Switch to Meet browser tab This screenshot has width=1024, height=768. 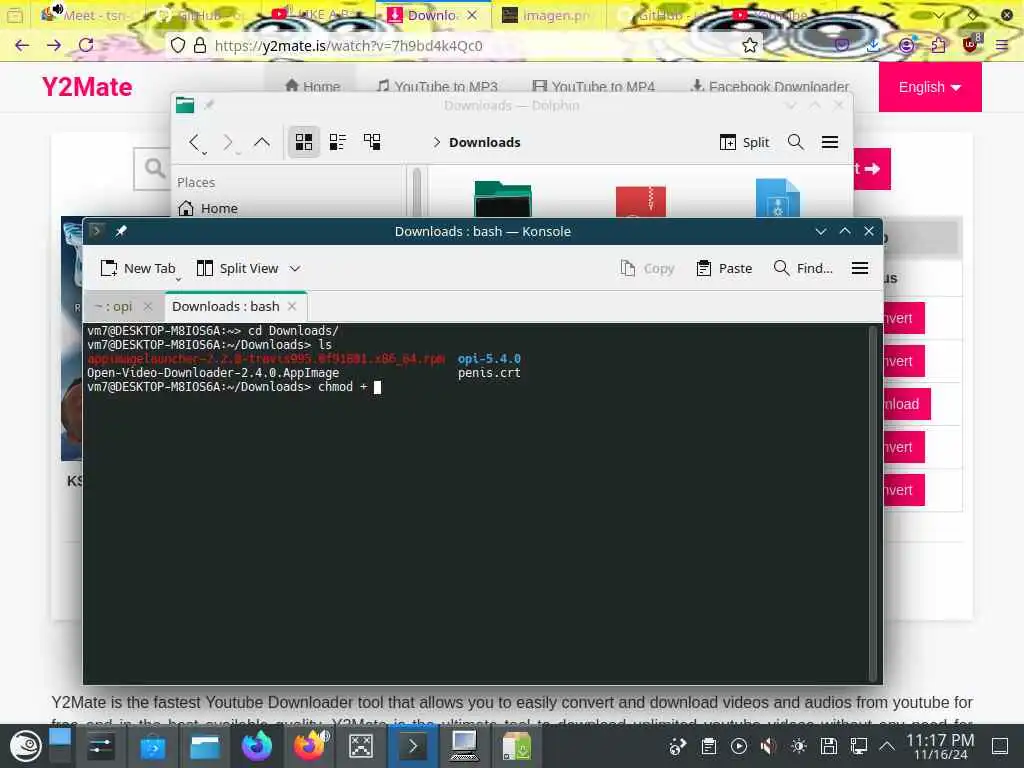85,15
